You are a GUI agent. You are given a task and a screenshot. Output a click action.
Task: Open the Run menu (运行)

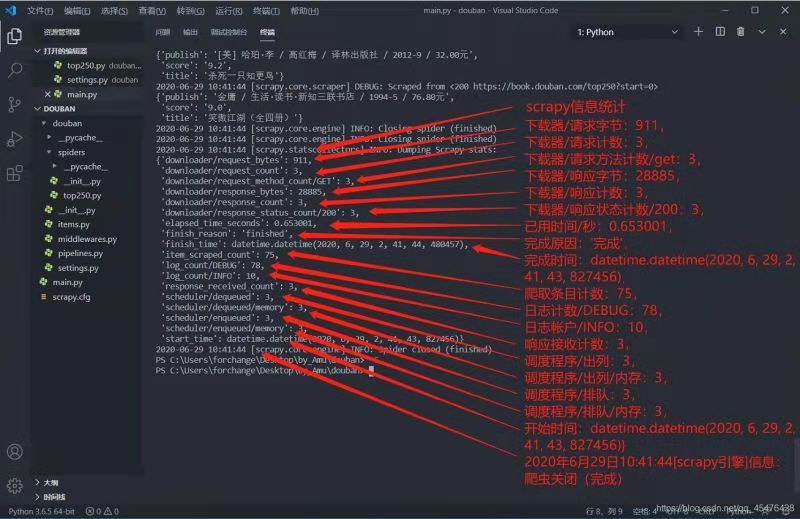tap(229, 11)
